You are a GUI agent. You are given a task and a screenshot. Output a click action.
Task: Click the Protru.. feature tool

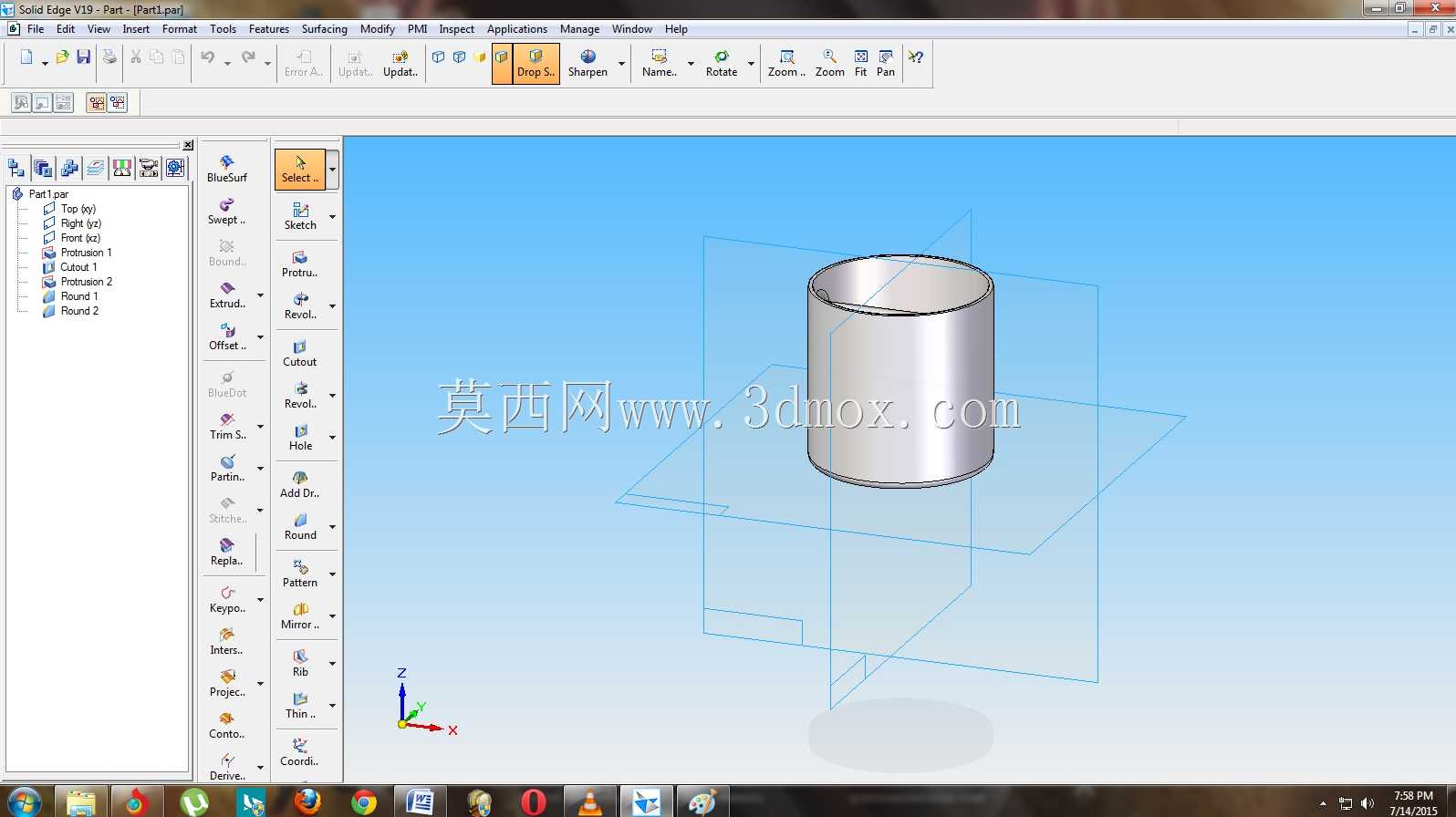pyautogui.click(x=300, y=264)
